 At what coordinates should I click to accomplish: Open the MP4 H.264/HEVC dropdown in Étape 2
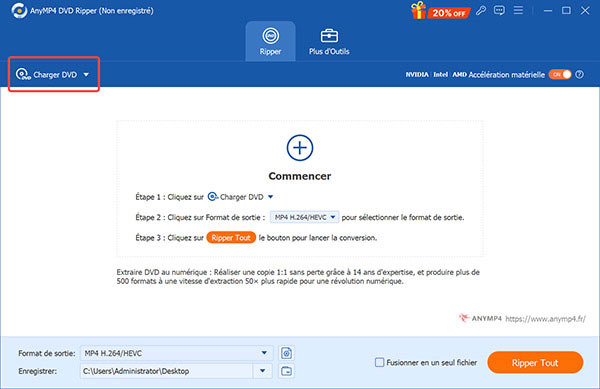(x=305, y=217)
